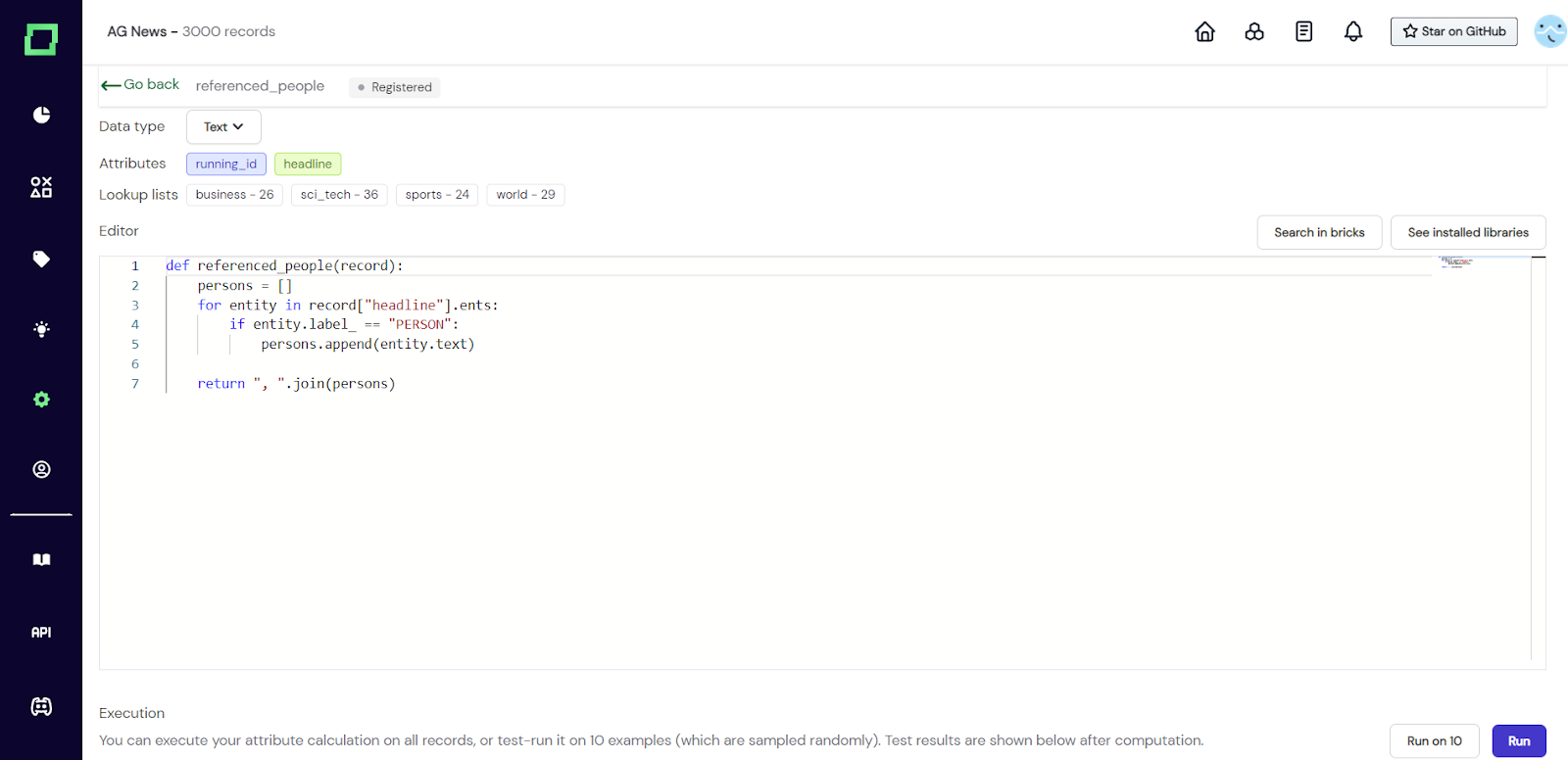Open the notifications bell icon
Image resolution: width=1568 pixels, height=760 pixels.
1353,31
